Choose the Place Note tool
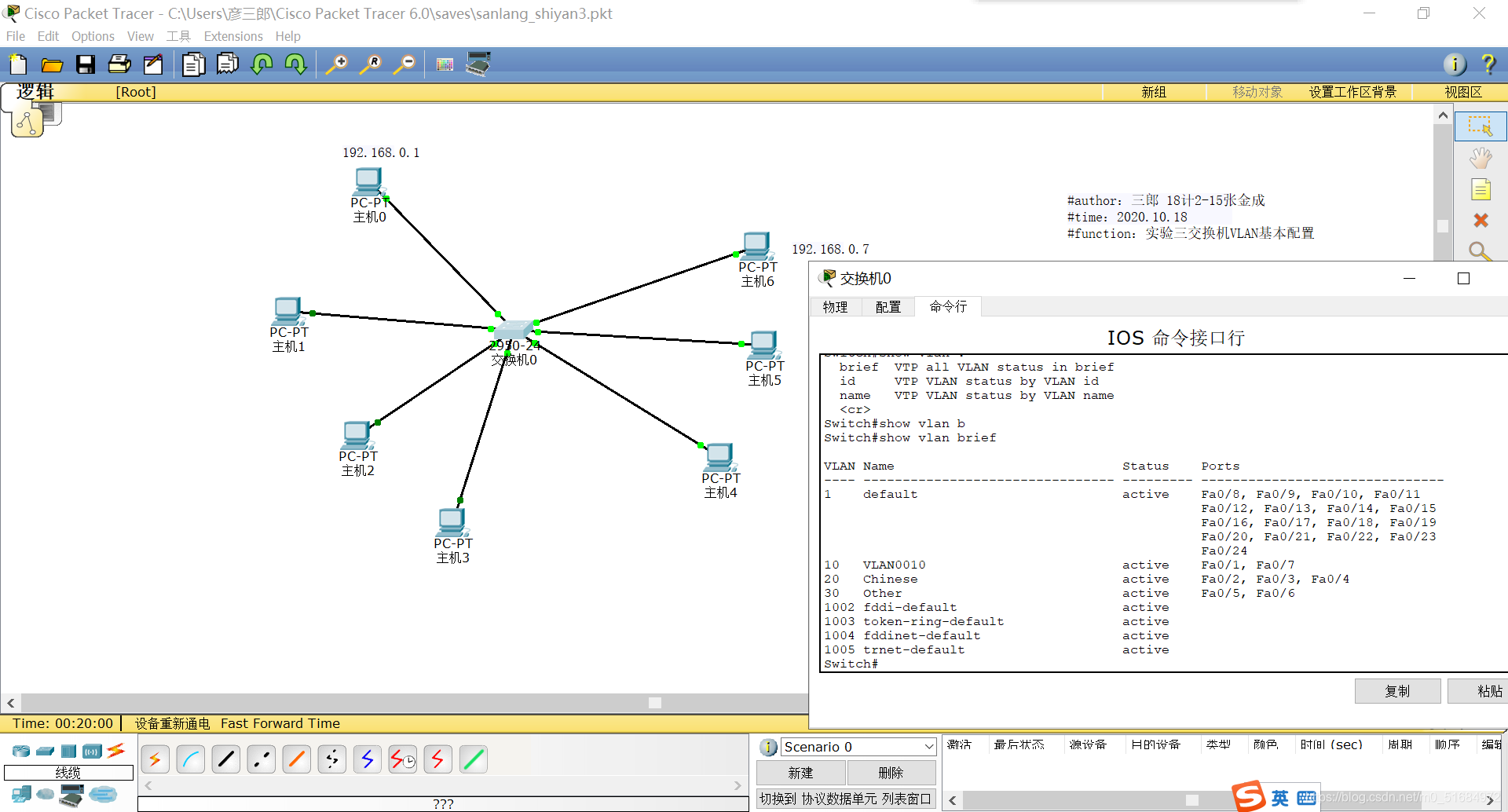Screen dimensions: 1508x812 point(1481,190)
